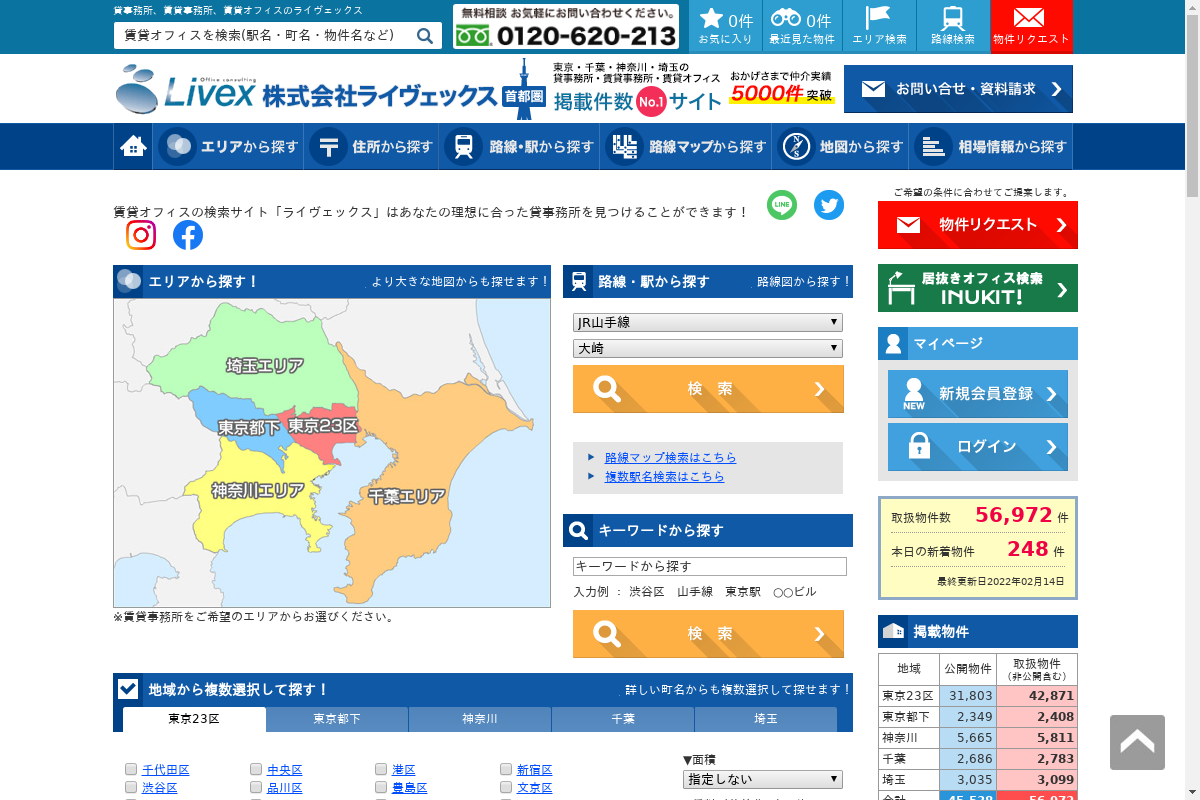Image resolution: width=1200 pixels, height=800 pixels.
Task: Open 複数駅名検索はこちら link
Action: tap(664, 477)
